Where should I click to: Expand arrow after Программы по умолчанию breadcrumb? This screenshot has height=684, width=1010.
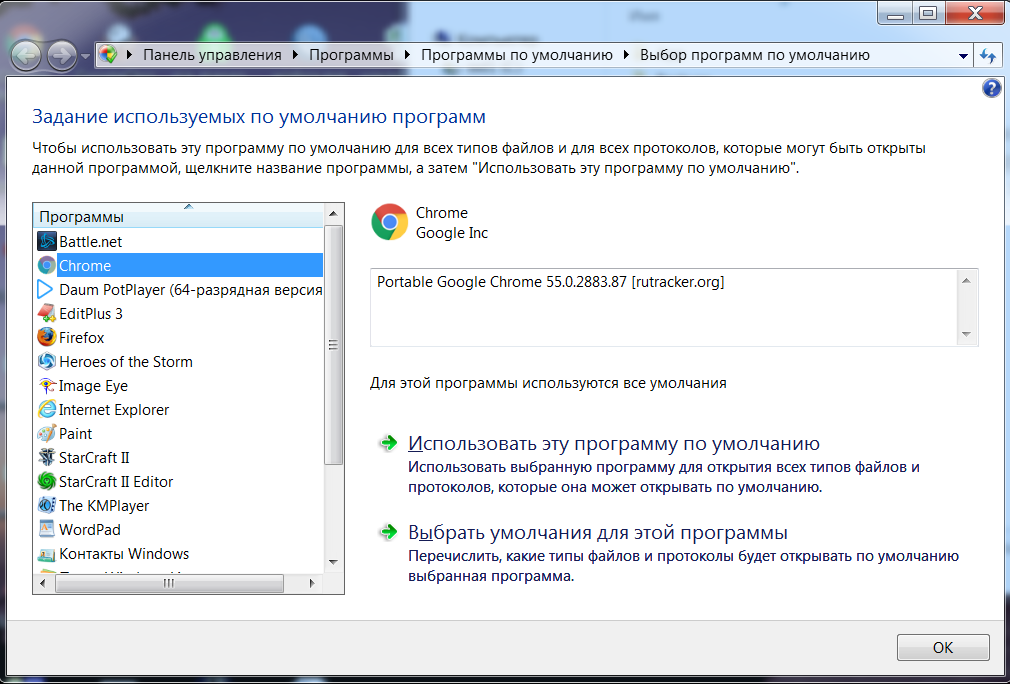626,55
